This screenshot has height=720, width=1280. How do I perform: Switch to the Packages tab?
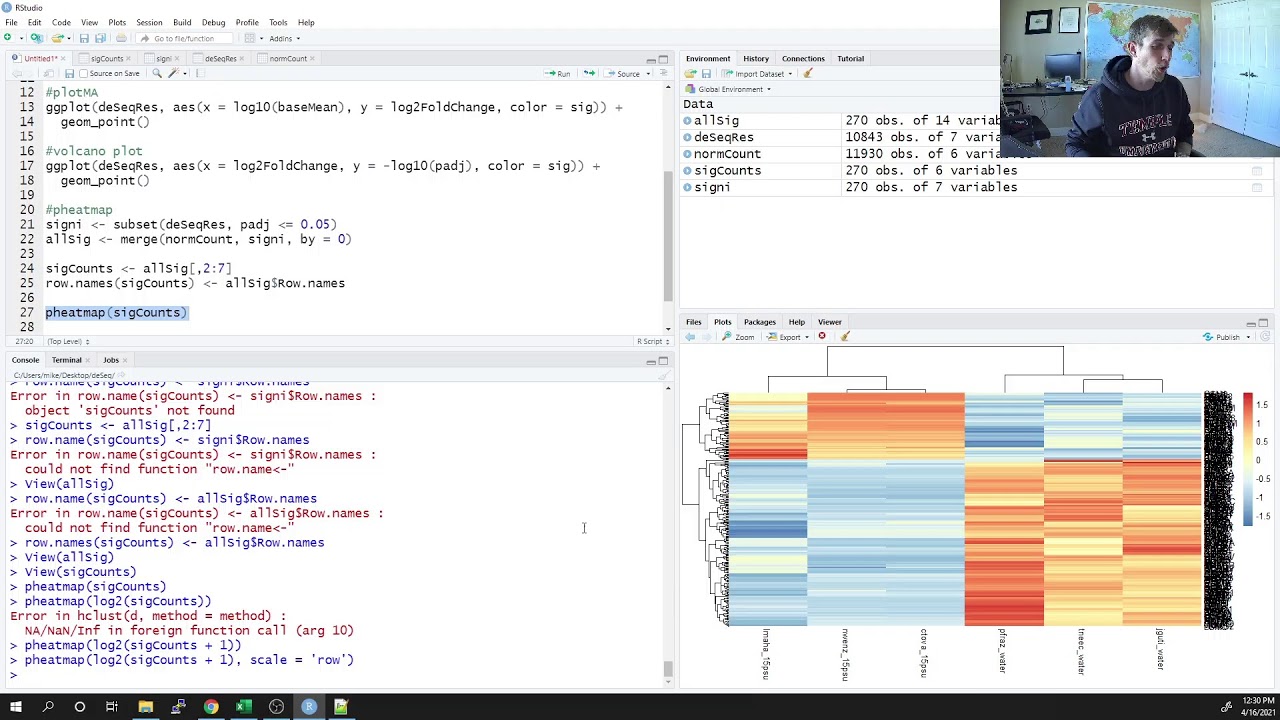[x=759, y=322]
